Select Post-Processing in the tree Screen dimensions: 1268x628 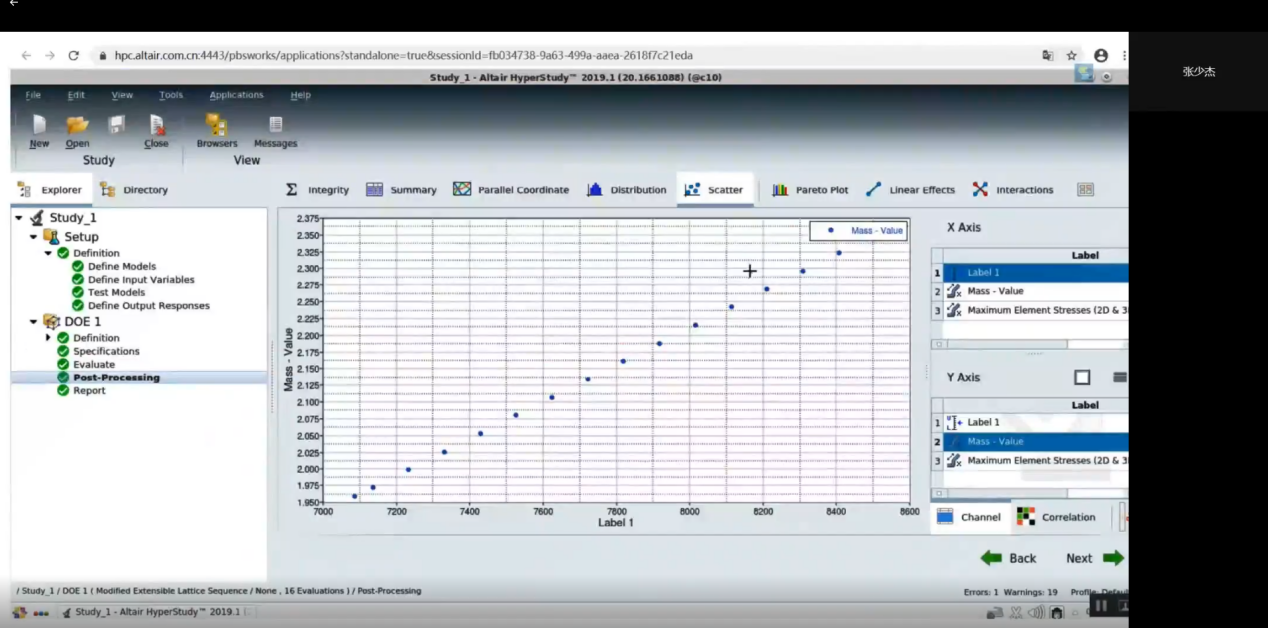tap(116, 377)
